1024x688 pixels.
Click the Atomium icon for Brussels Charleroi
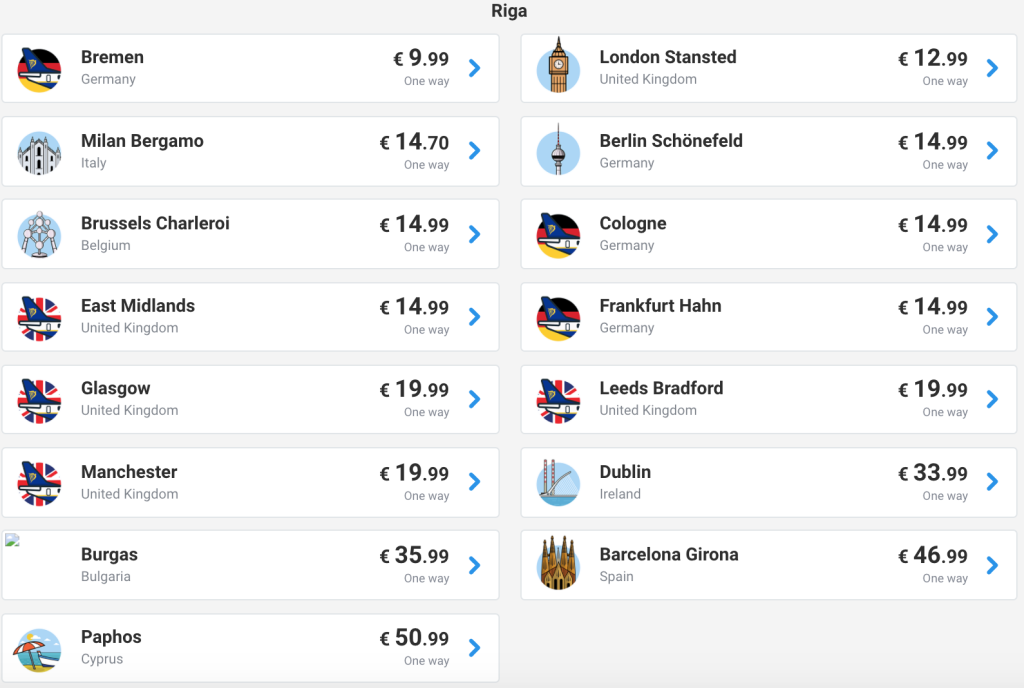pyautogui.click(x=40, y=235)
